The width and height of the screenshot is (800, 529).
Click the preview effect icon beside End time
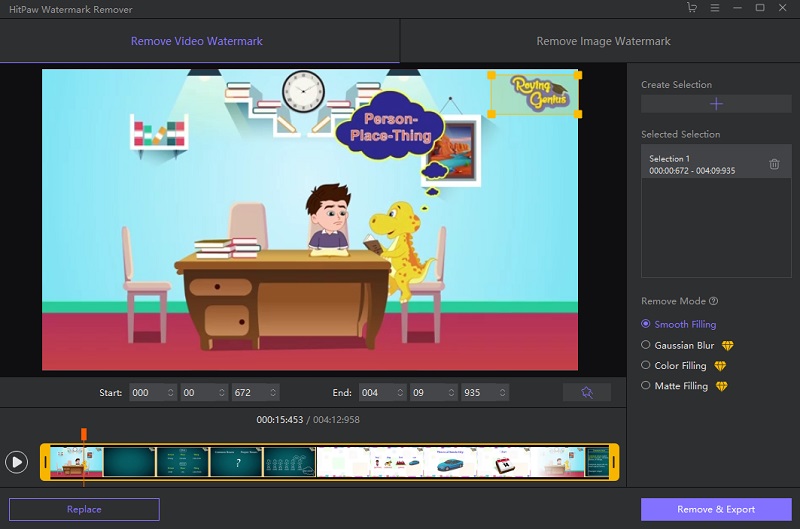click(587, 393)
